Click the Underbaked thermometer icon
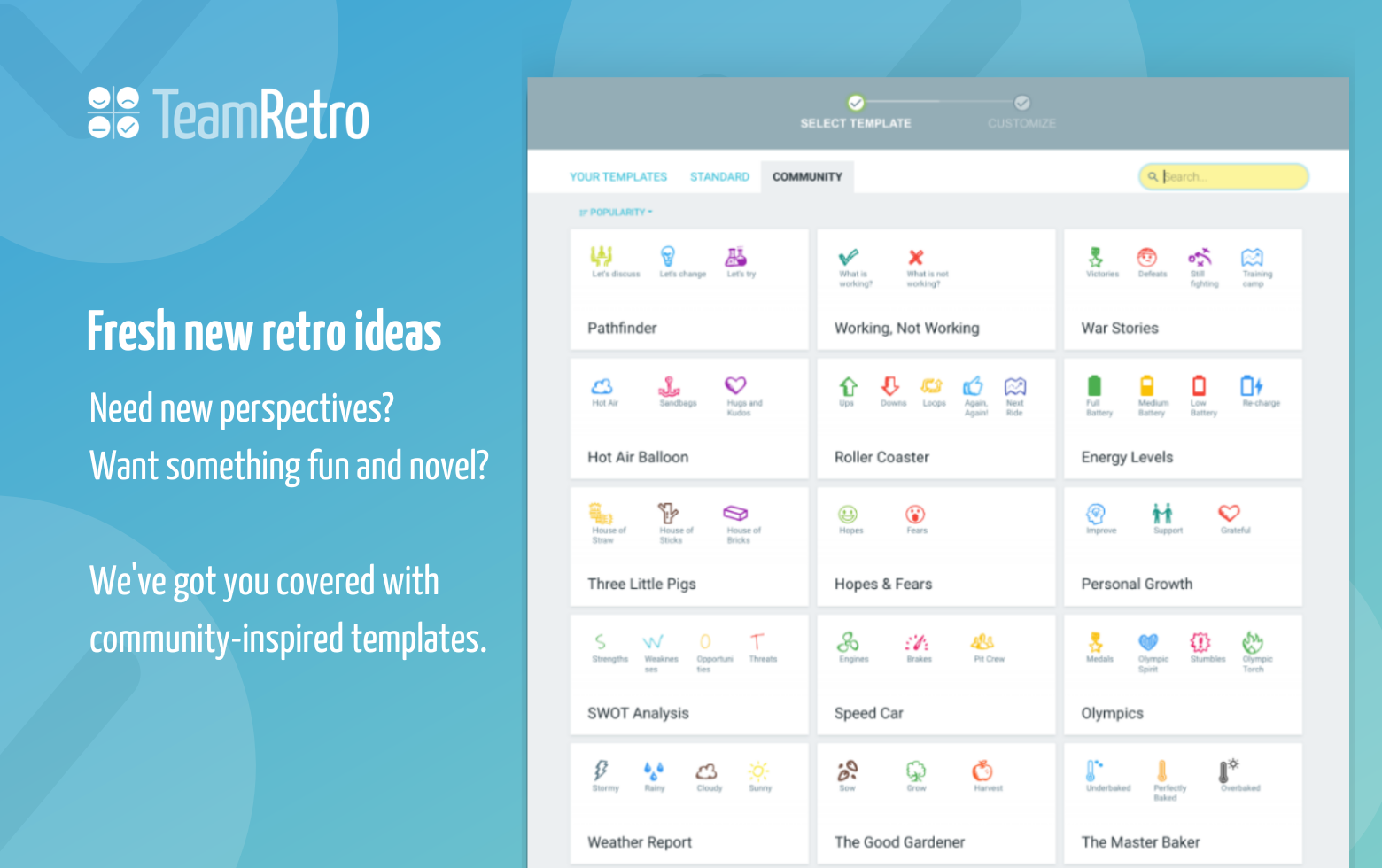Viewport: 1382px width, 868px height. click(x=1094, y=770)
